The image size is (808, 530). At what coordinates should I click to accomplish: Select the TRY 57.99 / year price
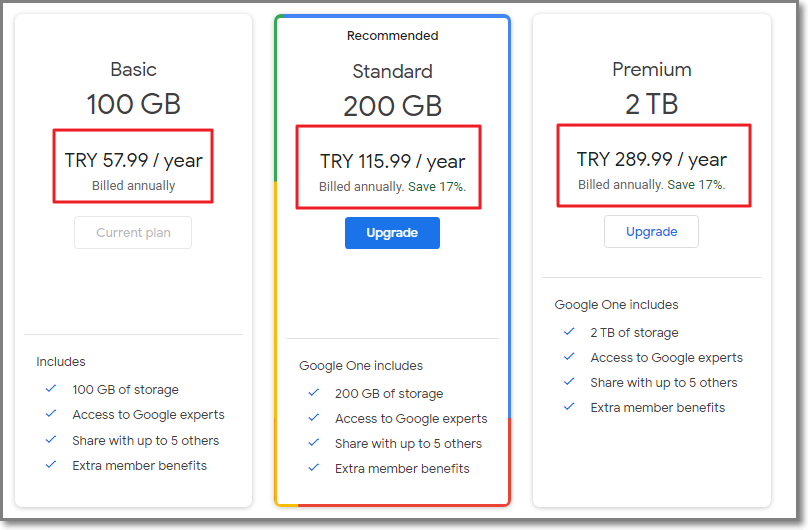click(x=133, y=160)
